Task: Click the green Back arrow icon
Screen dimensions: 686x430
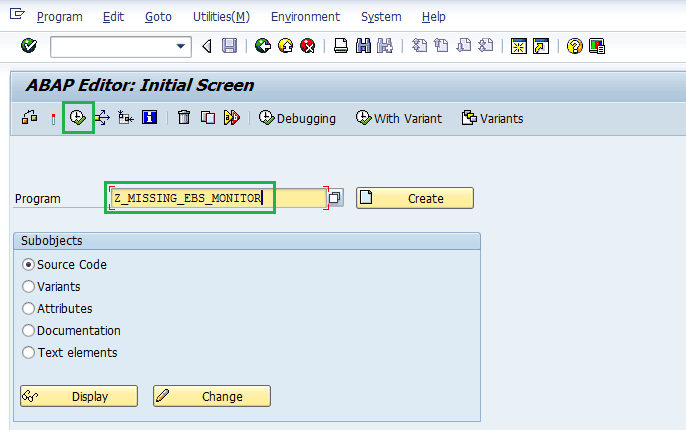Action: [x=263, y=46]
